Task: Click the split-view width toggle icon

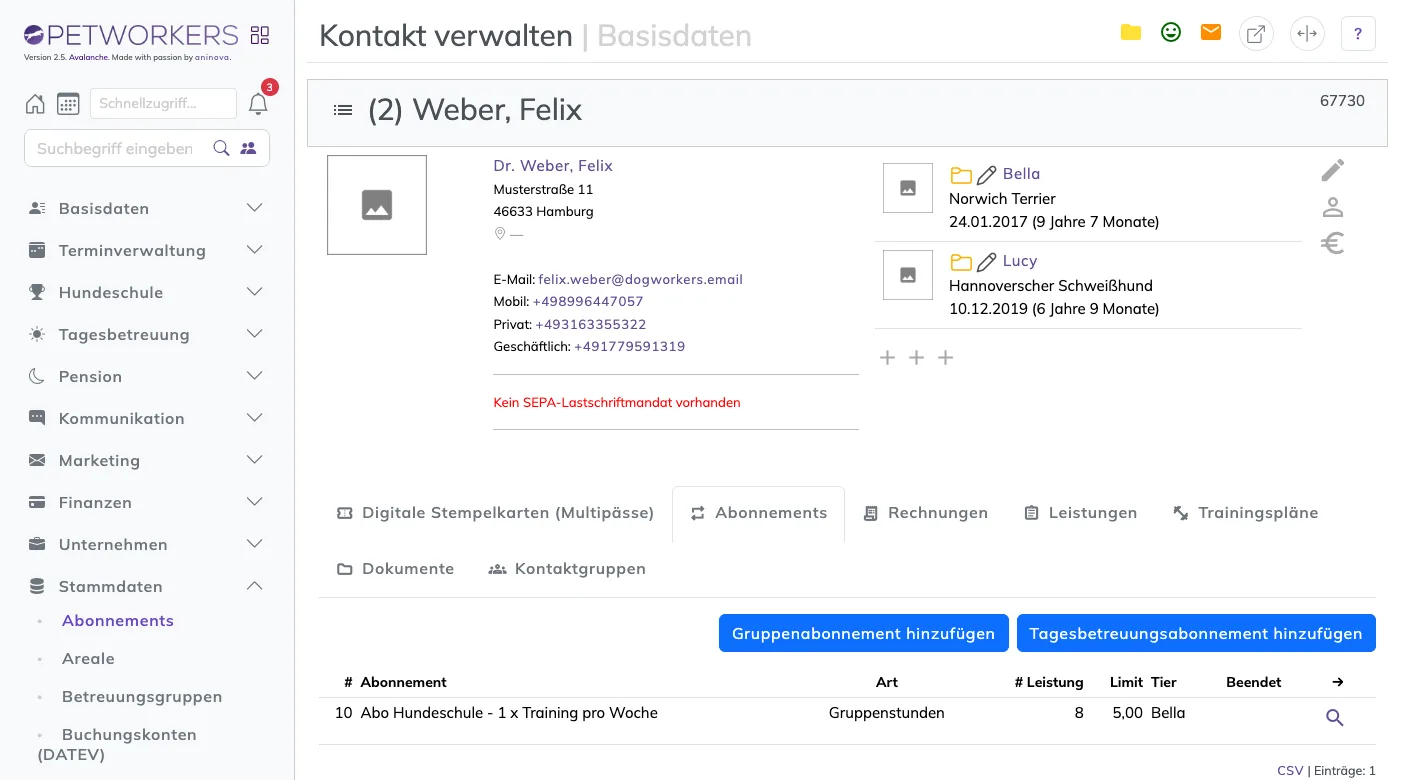Action: click(1306, 34)
